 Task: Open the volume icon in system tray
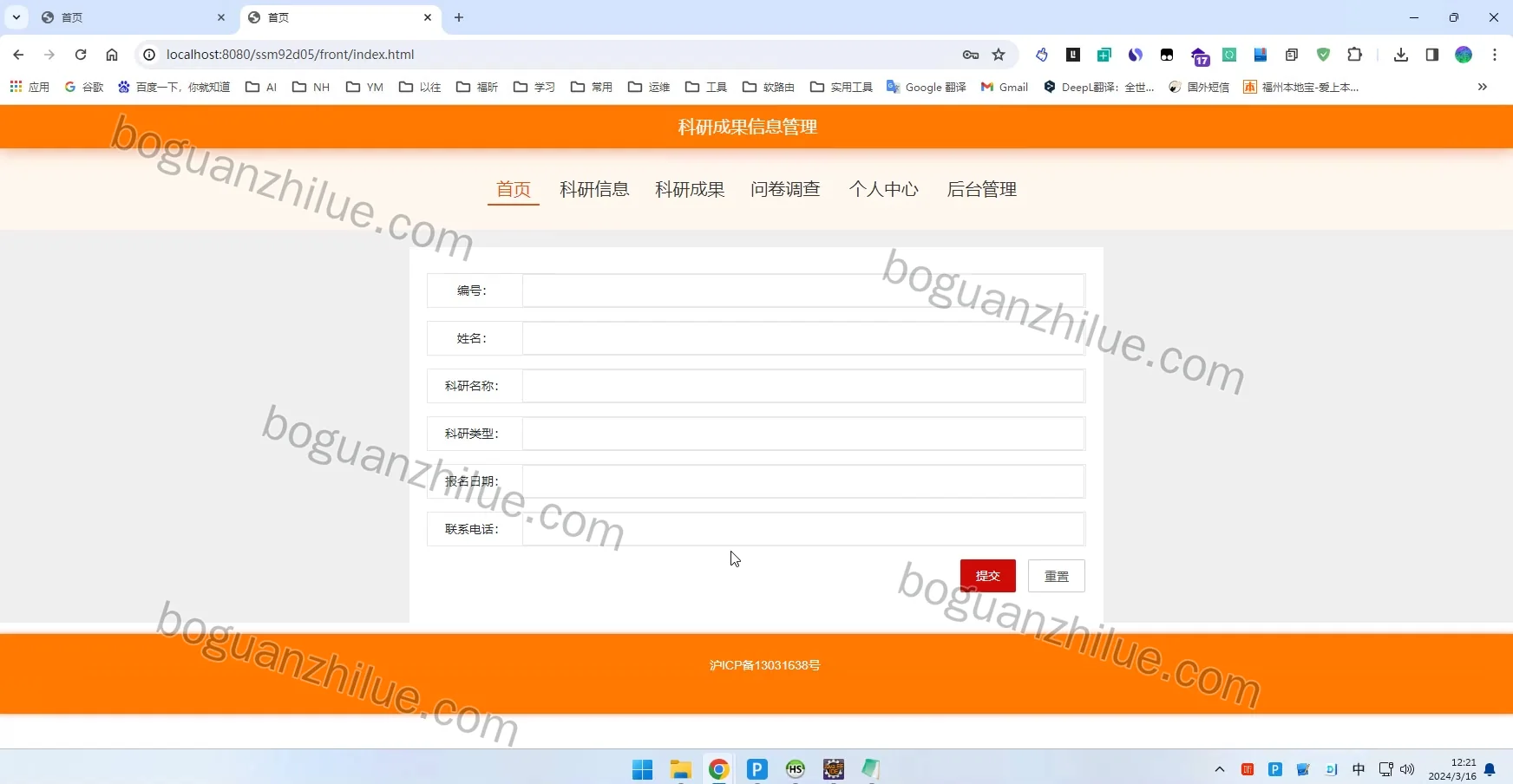click(x=1407, y=769)
